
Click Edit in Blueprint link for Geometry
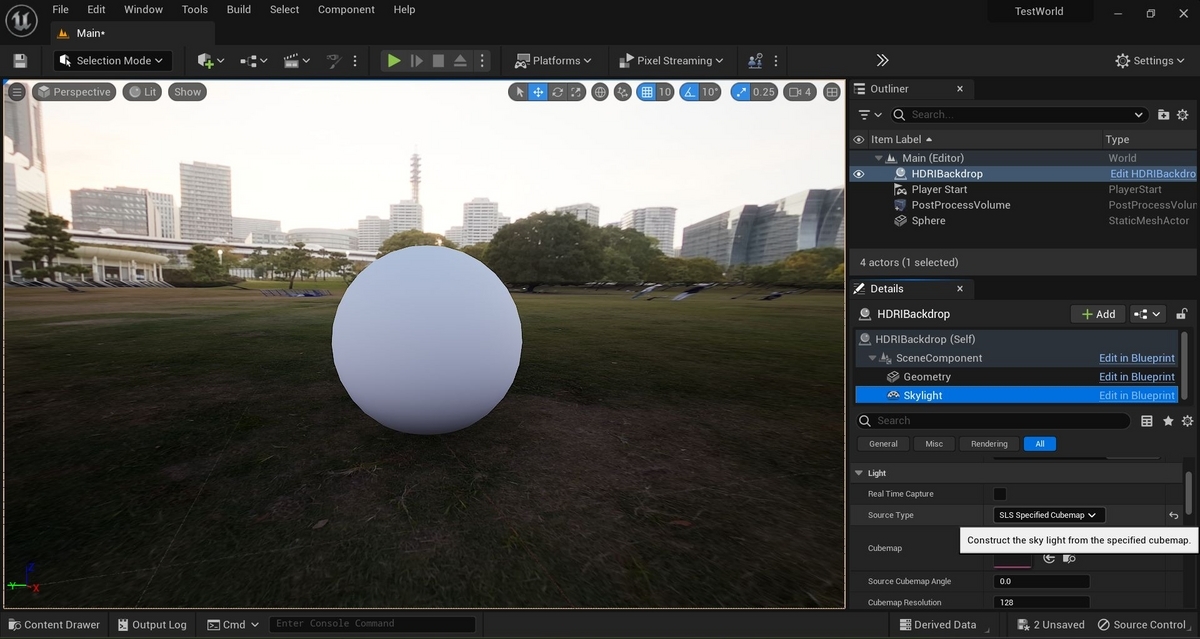[x=1136, y=377]
